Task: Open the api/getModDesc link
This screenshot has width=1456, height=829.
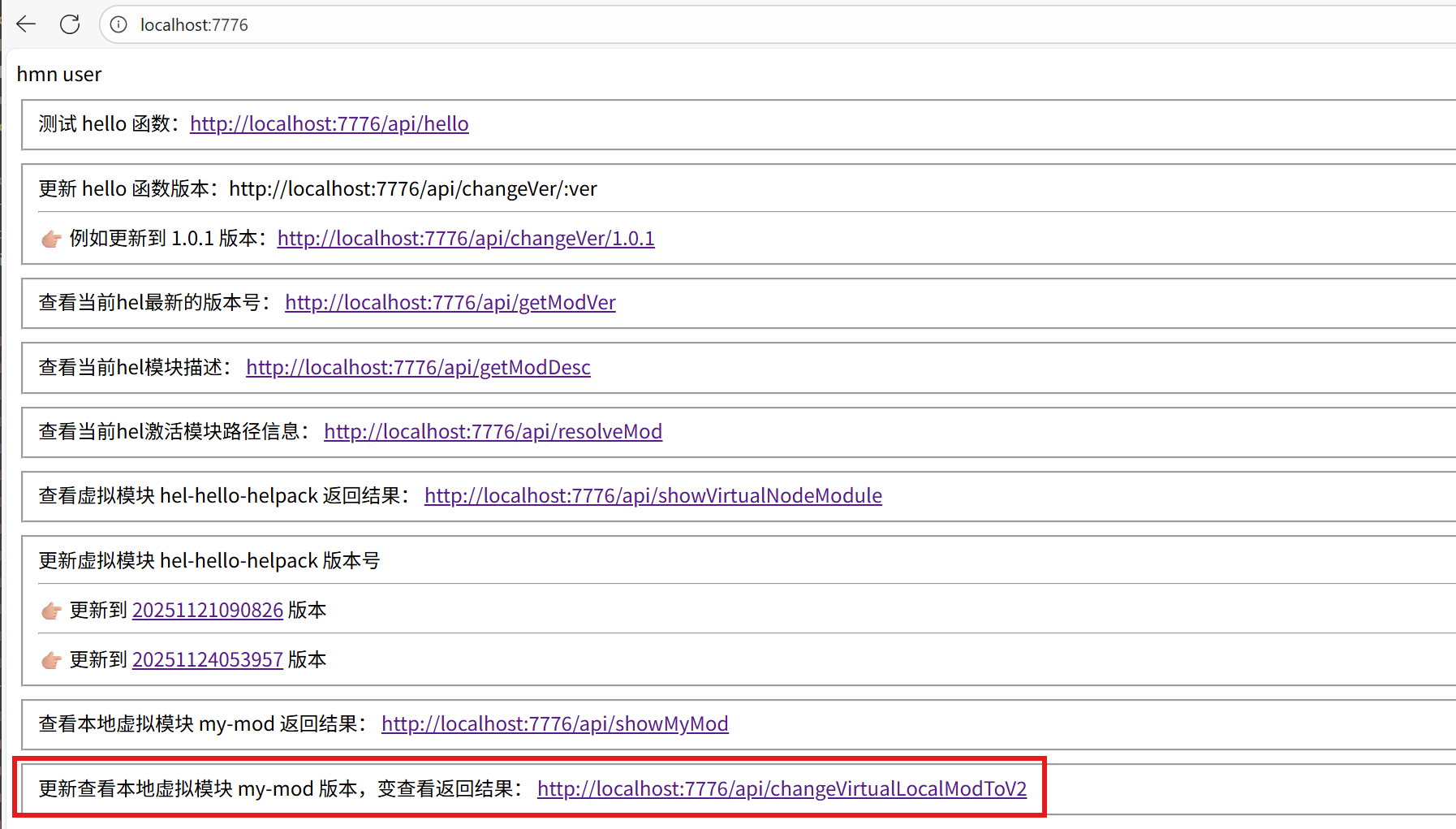Action: (x=418, y=368)
